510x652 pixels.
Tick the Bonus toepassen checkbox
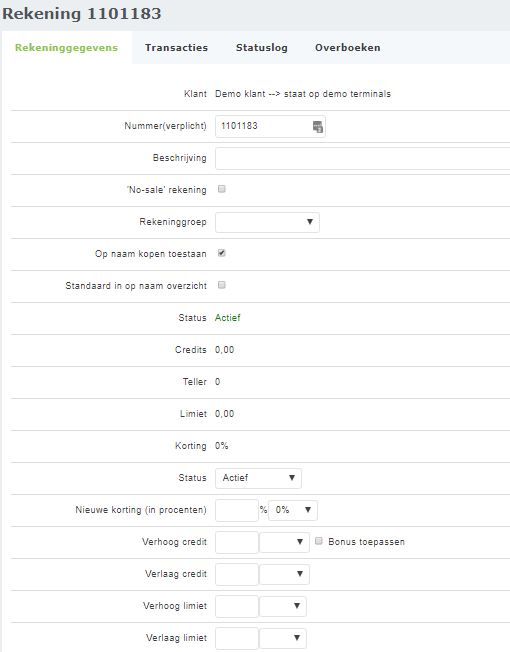point(319,541)
